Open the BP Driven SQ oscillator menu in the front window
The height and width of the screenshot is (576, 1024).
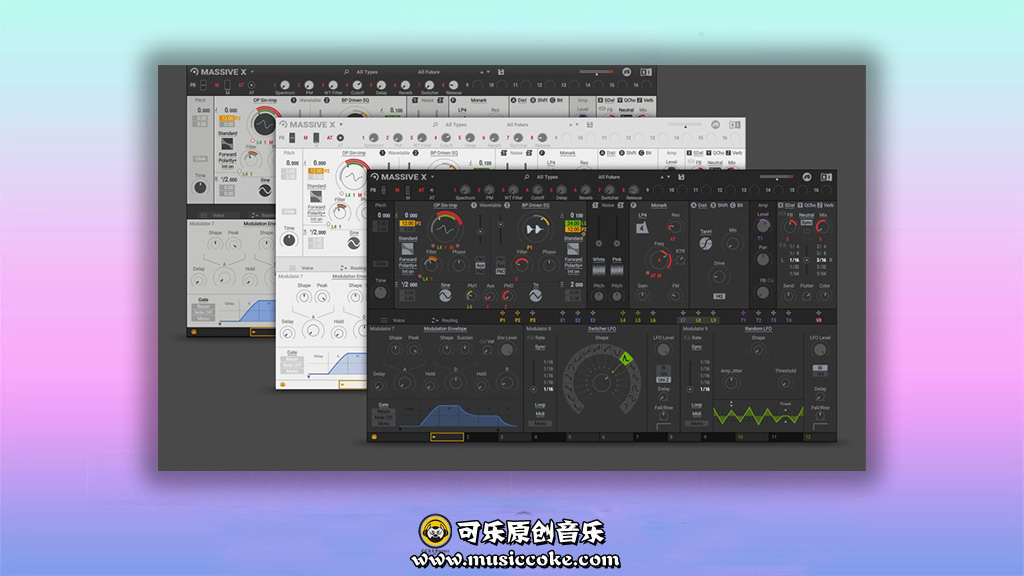(x=536, y=205)
